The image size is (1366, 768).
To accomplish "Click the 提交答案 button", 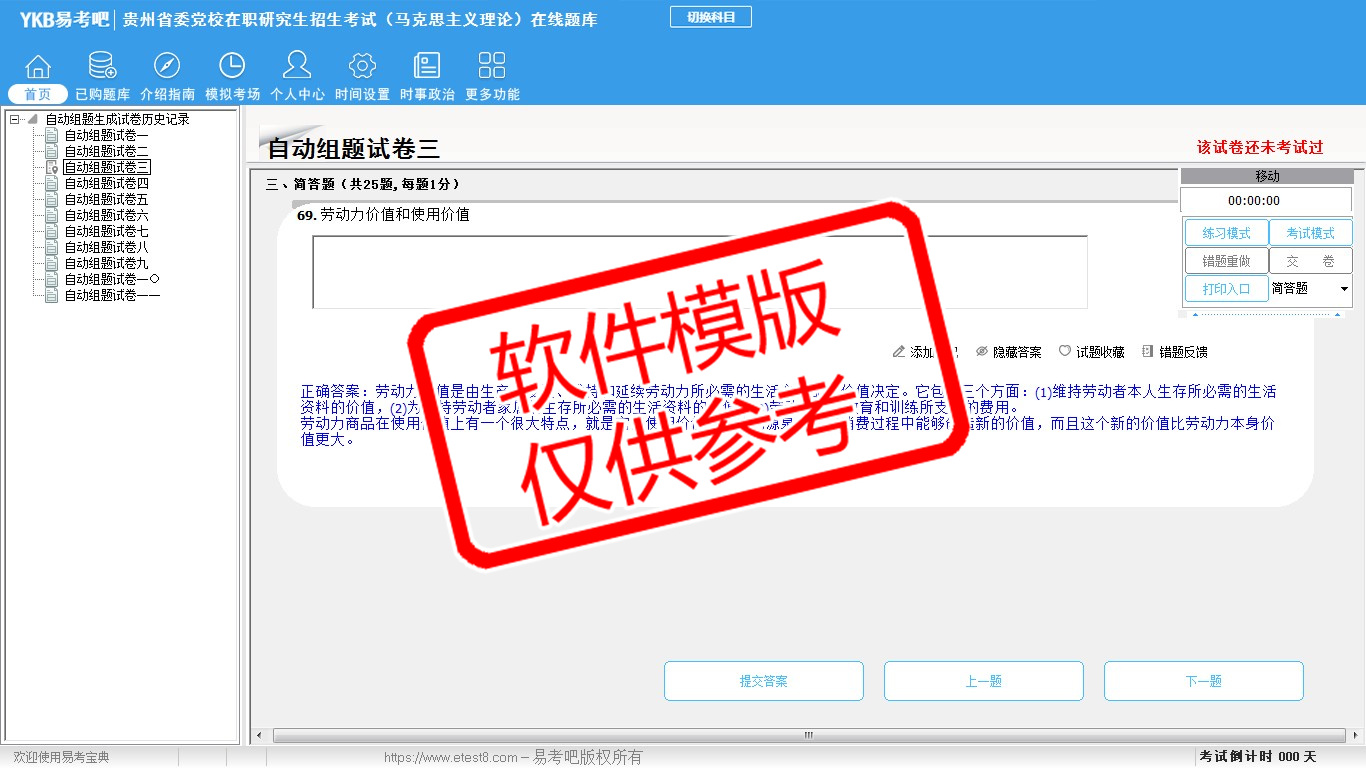I will [764, 681].
